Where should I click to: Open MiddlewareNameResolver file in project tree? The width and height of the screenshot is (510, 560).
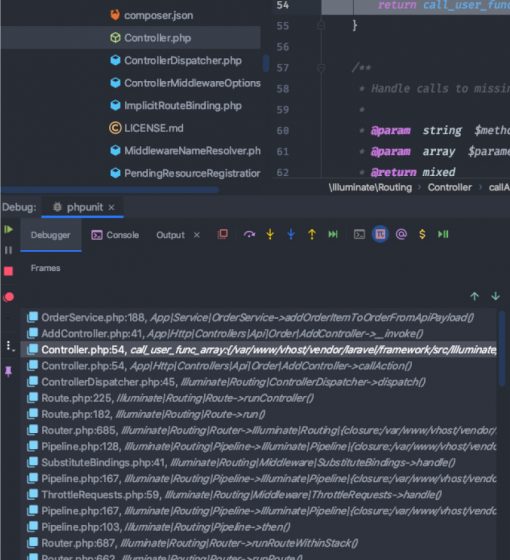185,151
